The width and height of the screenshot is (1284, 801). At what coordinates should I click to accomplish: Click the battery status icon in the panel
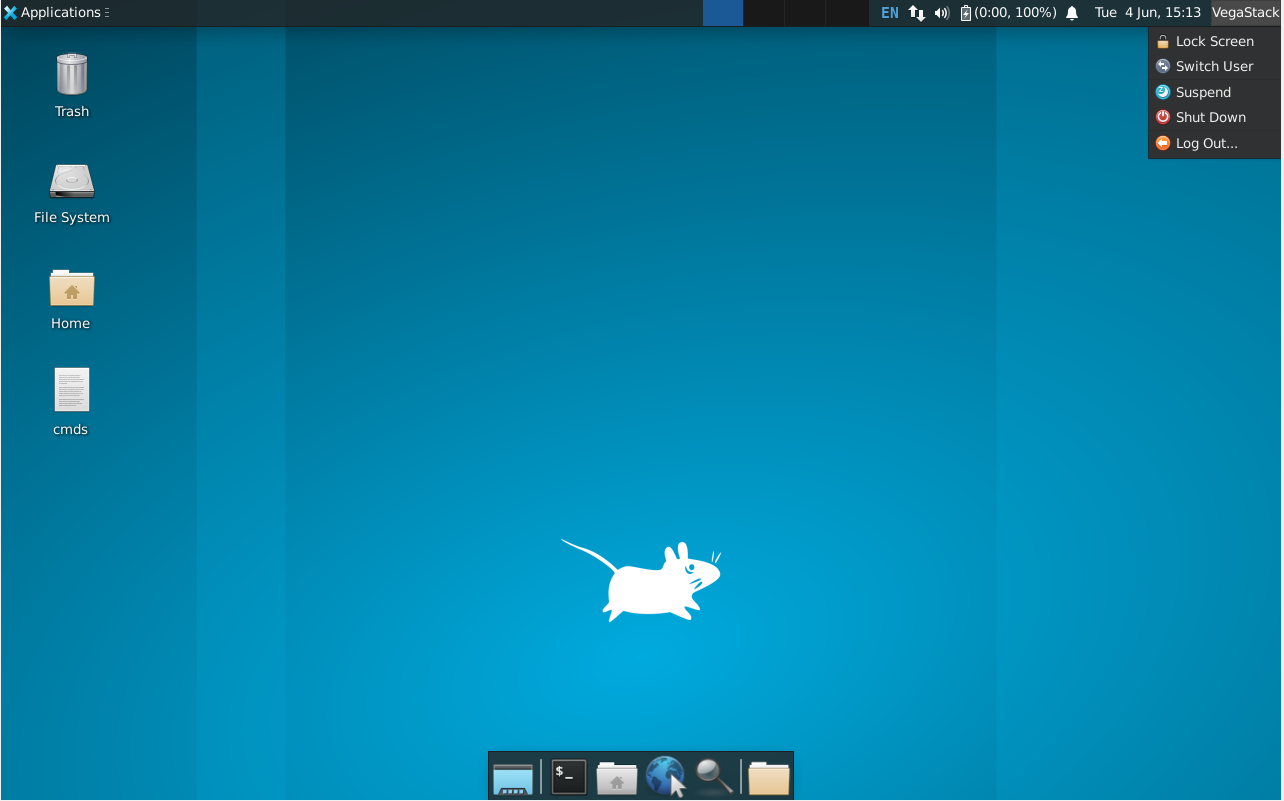tap(963, 12)
